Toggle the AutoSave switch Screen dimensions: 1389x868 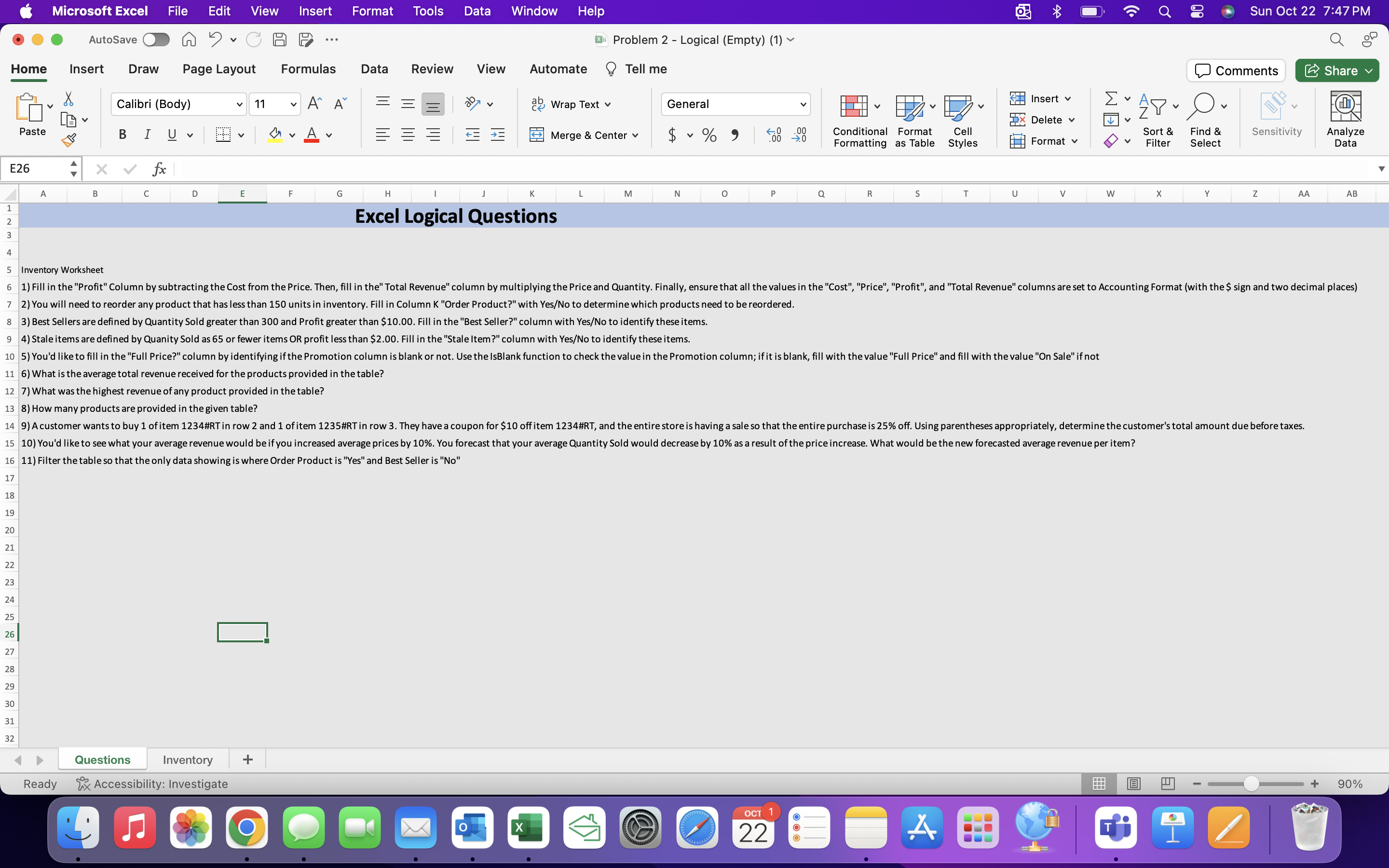pyautogui.click(x=156, y=40)
